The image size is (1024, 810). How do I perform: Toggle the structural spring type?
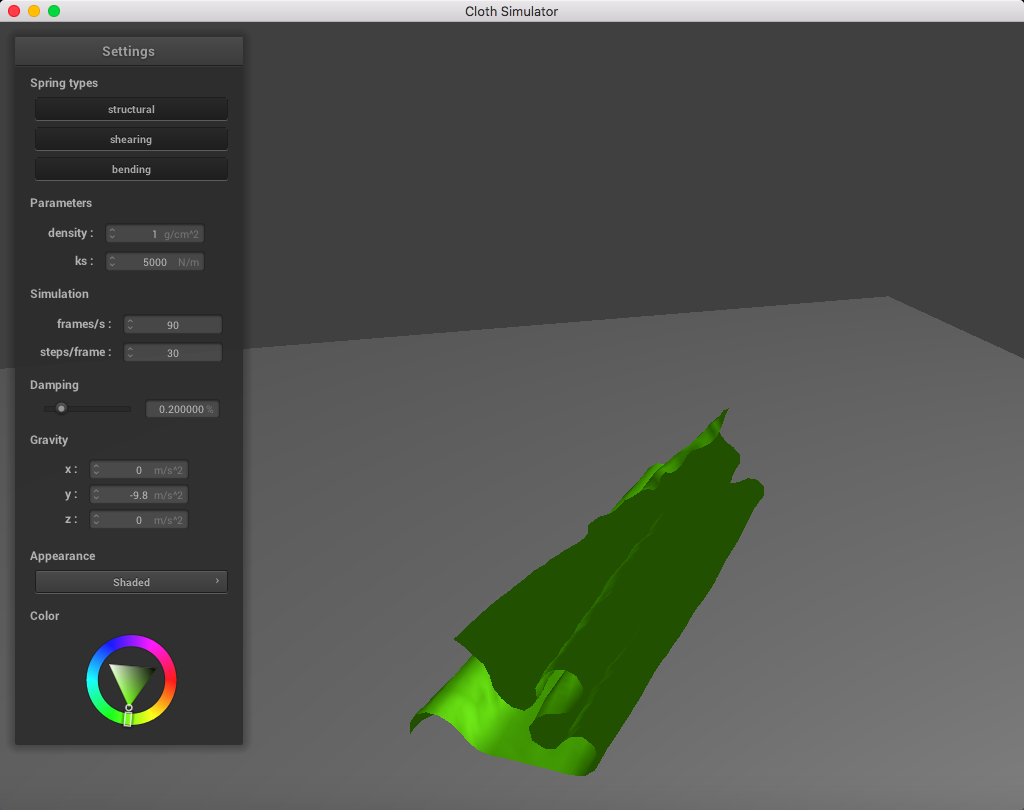pyautogui.click(x=131, y=109)
